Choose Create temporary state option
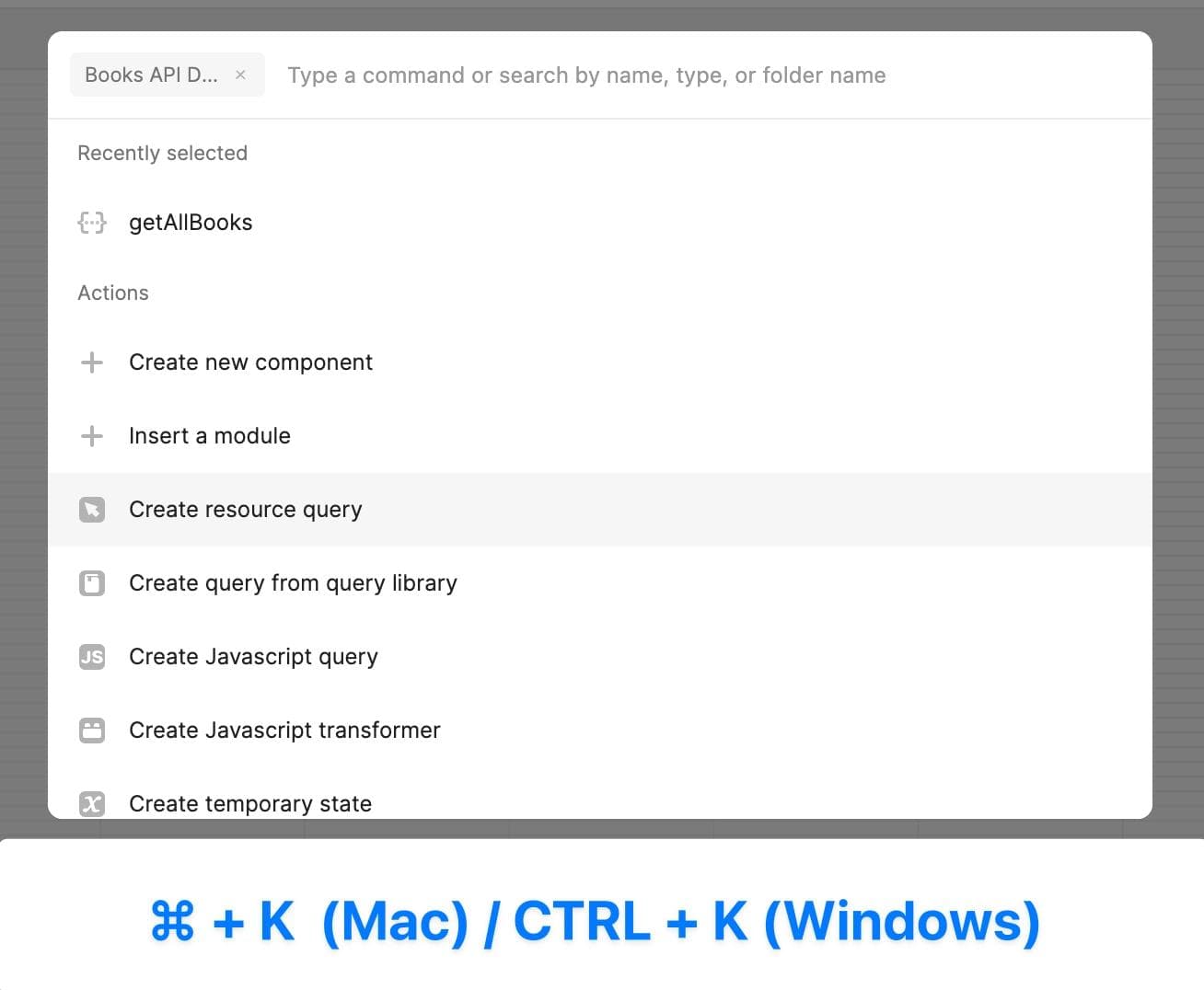This screenshot has height=990, width=1204. 250,803
